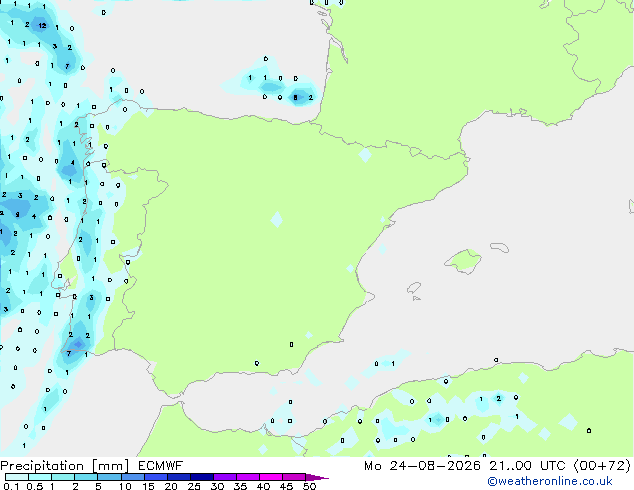Click the legend label '25'
Screen dimensions: 634x490
click(x=194, y=486)
